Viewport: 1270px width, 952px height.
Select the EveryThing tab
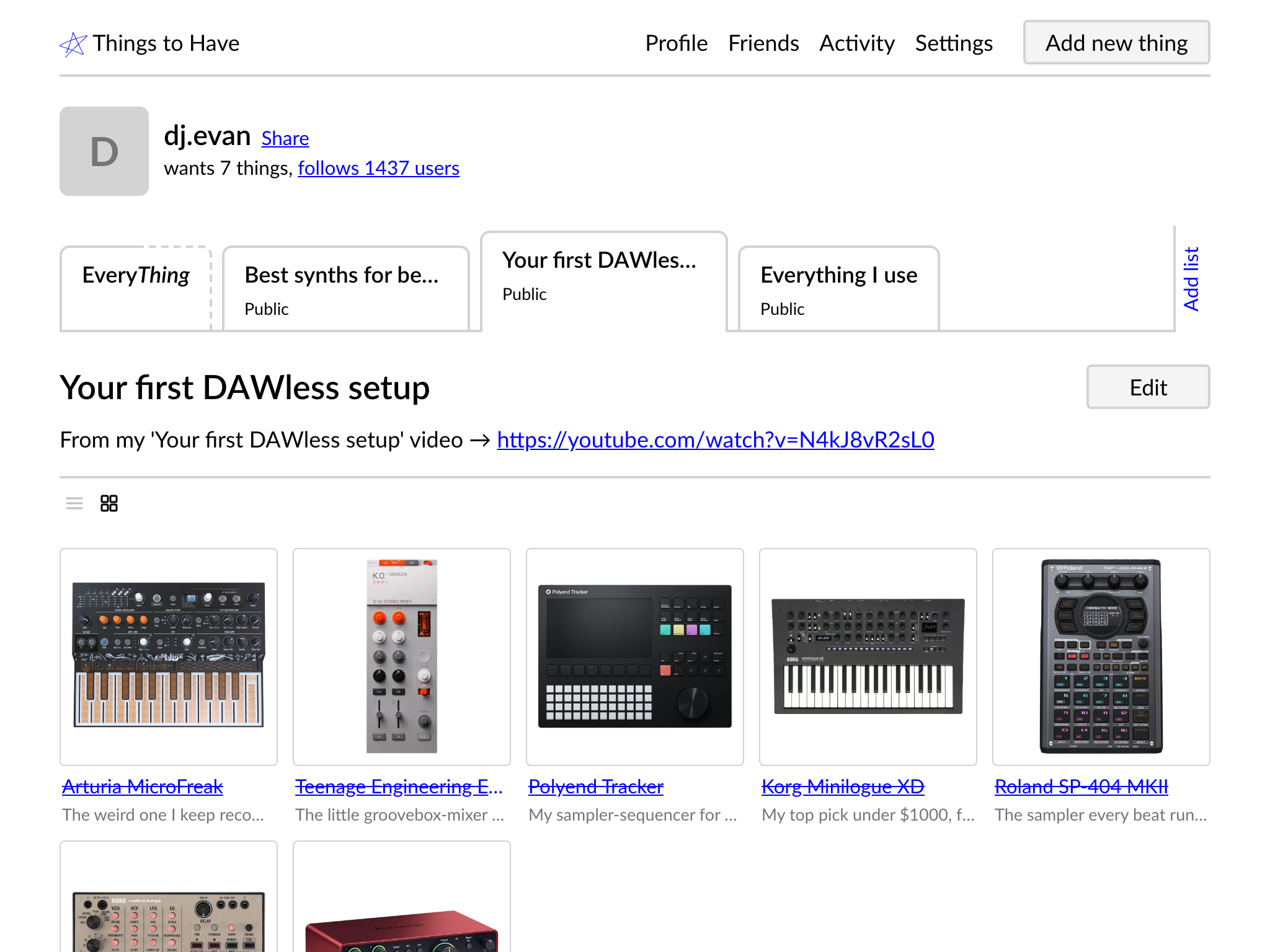click(x=136, y=289)
